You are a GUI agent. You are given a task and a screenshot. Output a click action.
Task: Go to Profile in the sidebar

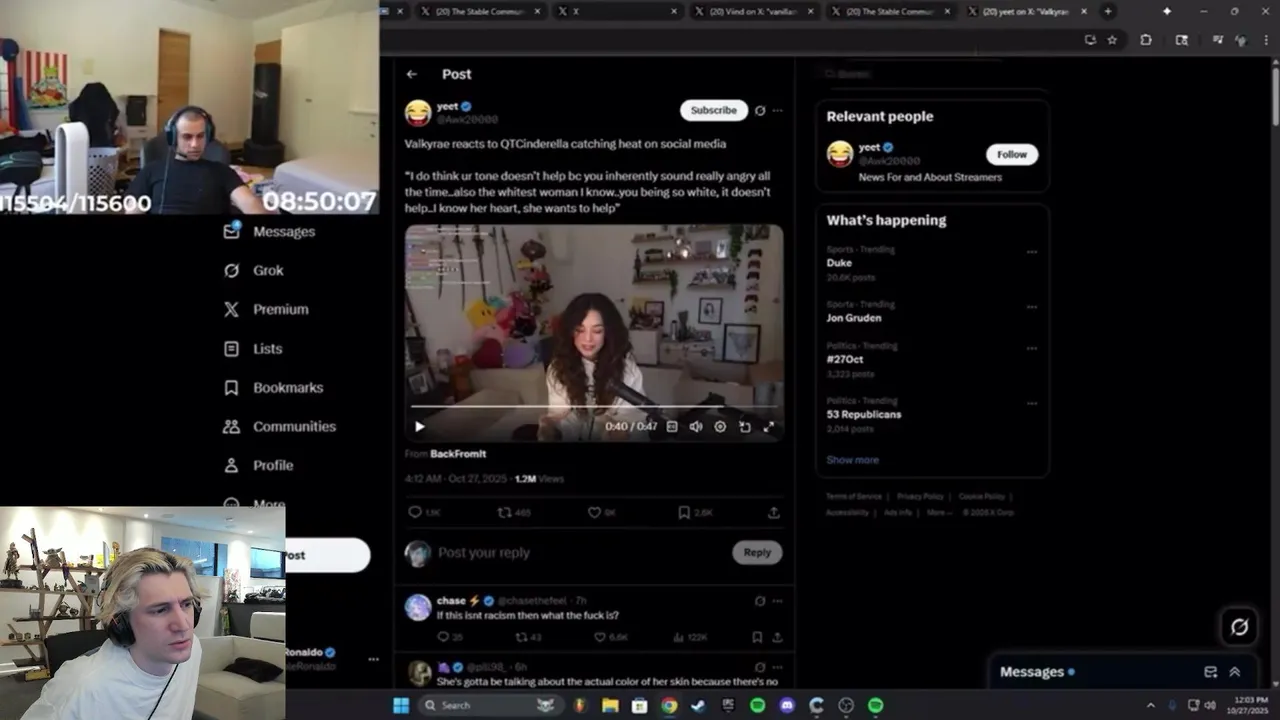(x=258, y=465)
